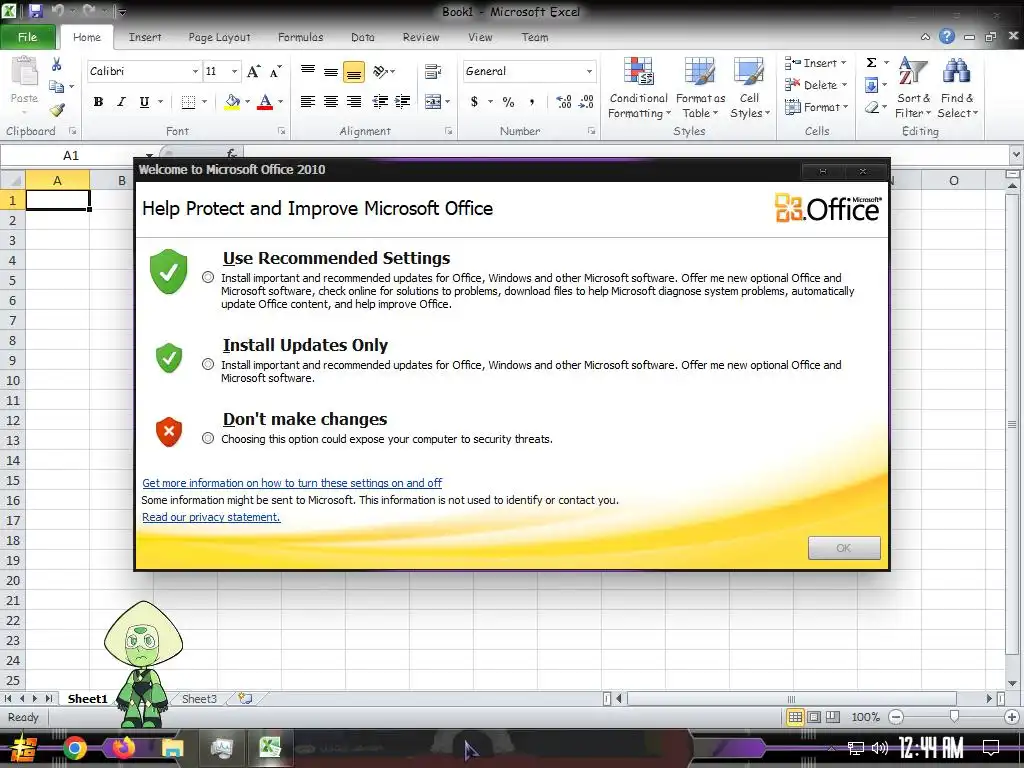The image size is (1024, 768).
Task: Click the zoom slider handle
Action: (954, 716)
